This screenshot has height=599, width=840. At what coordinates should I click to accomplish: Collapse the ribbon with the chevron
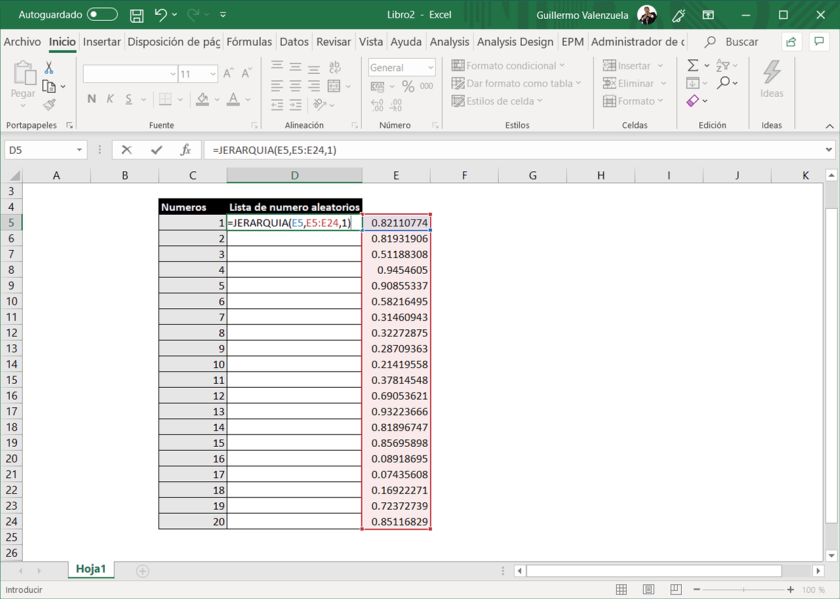point(829,126)
